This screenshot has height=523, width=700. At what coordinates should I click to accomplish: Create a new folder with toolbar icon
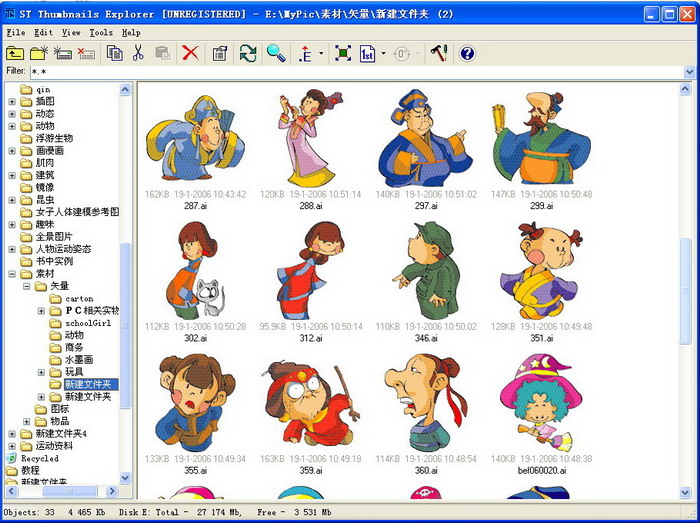point(39,54)
